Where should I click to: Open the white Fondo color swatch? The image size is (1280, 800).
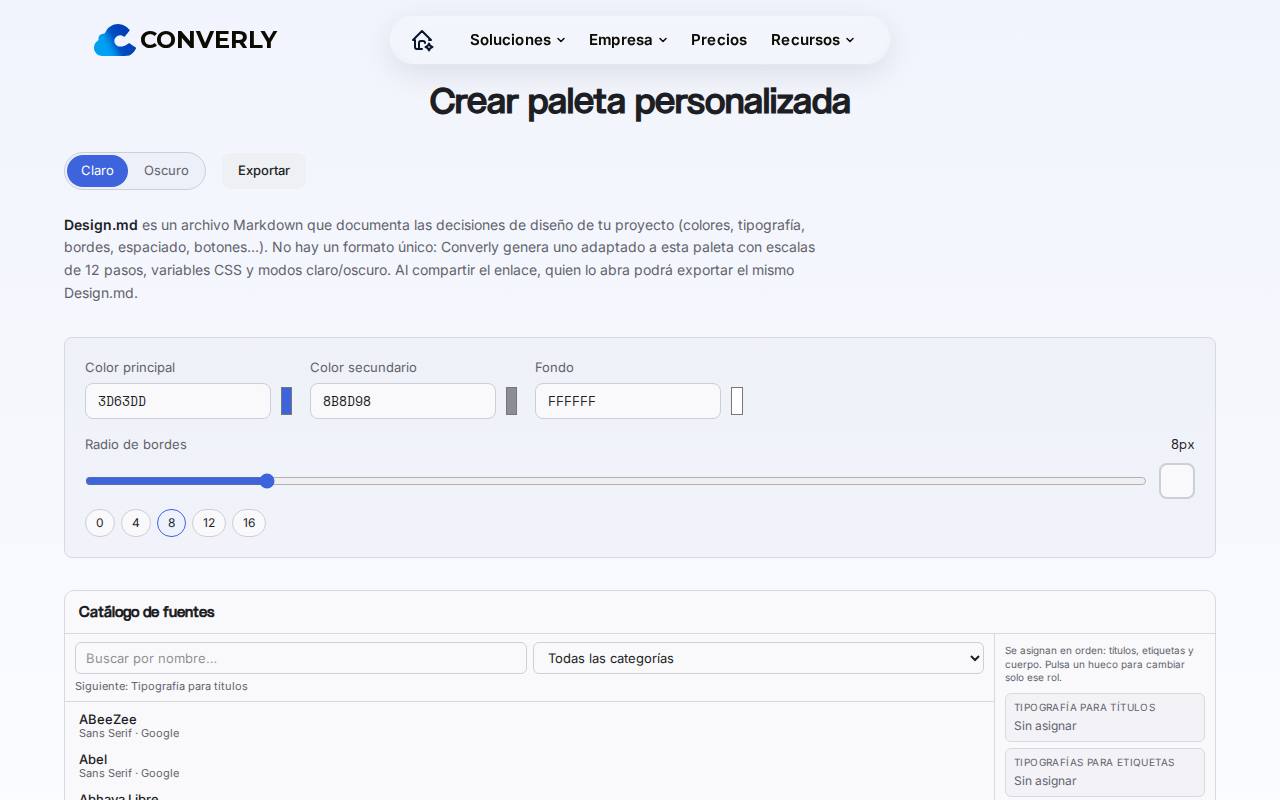737,401
